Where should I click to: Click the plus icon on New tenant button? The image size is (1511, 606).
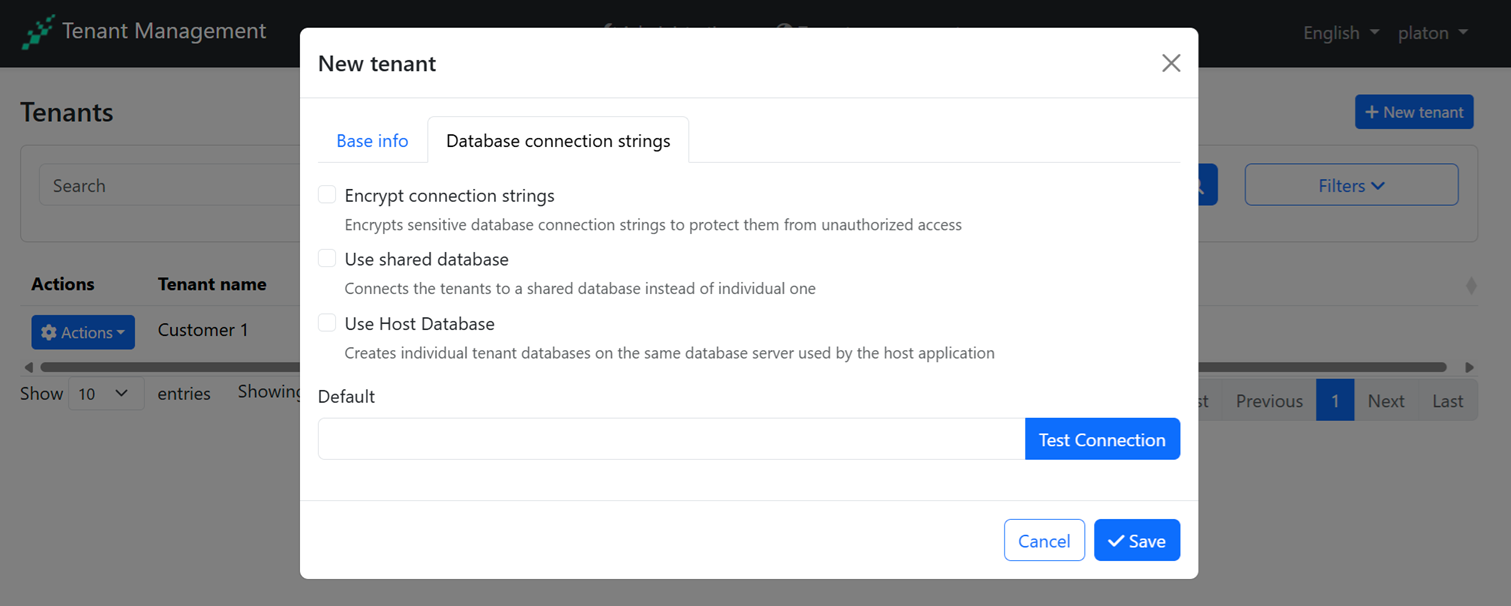coord(1372,112)
